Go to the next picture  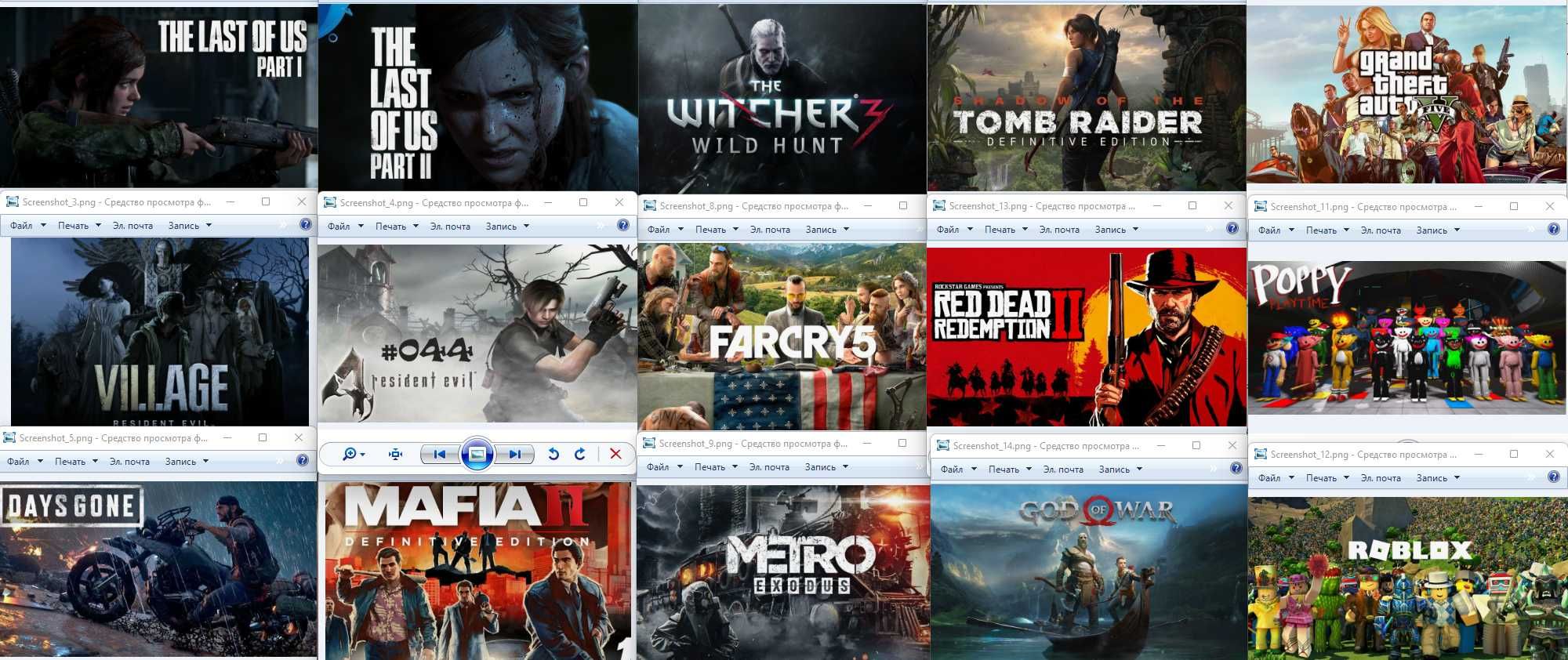514,454
